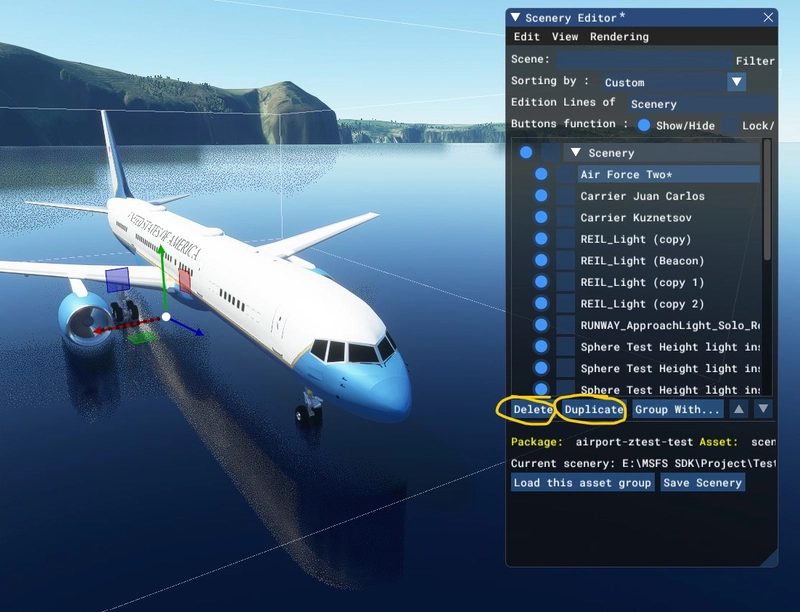Open the Edit menu

point(529,35)
